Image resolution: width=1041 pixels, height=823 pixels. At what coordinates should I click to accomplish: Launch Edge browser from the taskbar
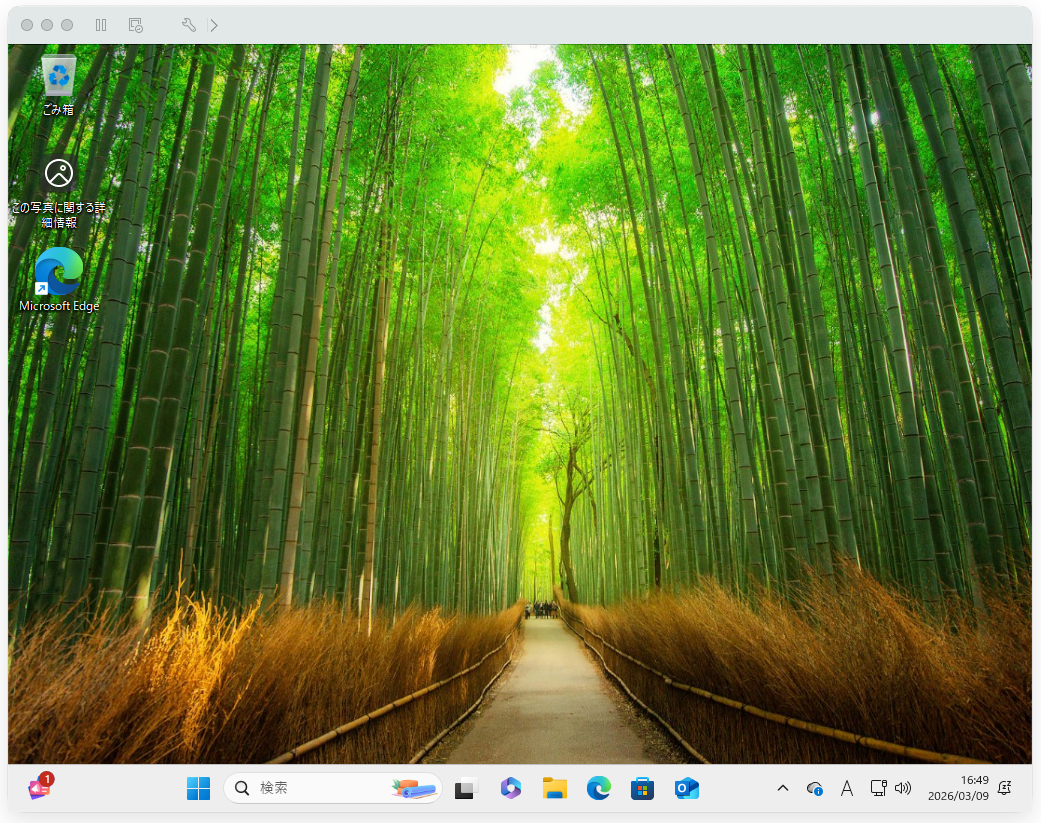pyautogui.click(x=599, y=789)
